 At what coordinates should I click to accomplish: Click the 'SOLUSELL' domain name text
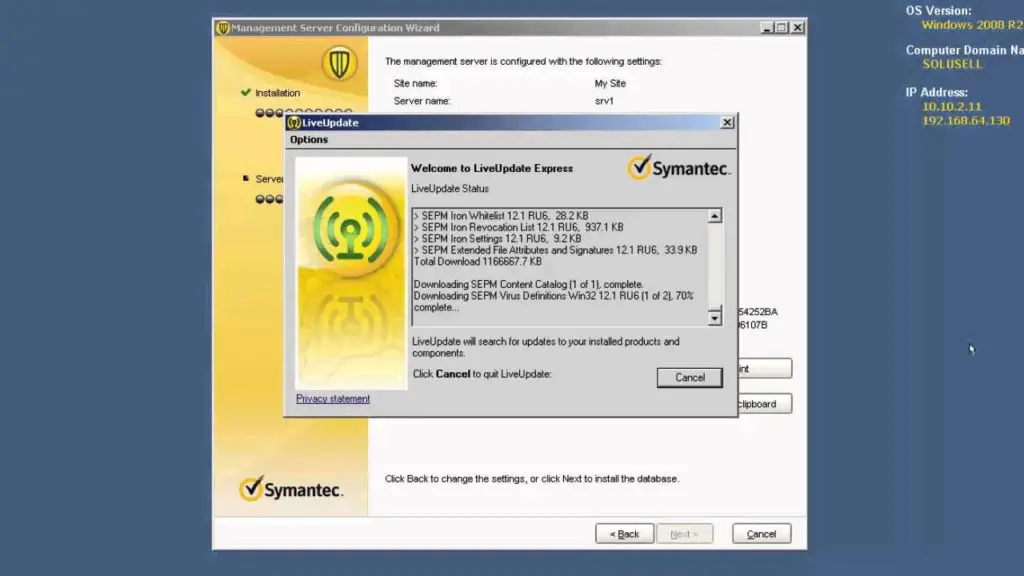pyautogui.click(x=952, y=64)
